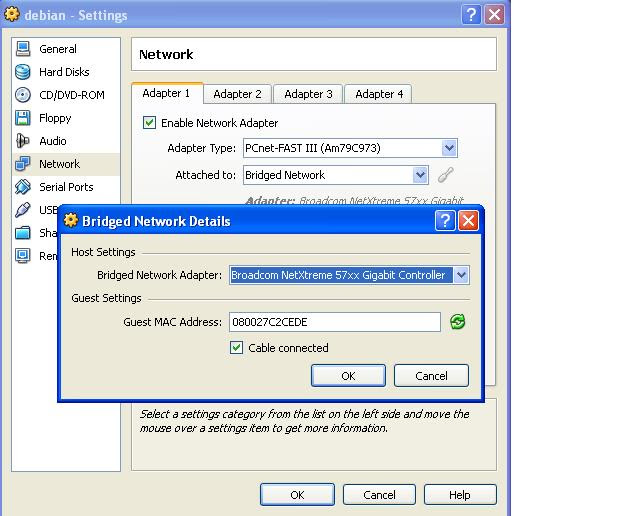Image resolution: width=640 pixels, height=516 pixels.
Task: Click the Shared Folders folder icon
Action: (23, 233)
